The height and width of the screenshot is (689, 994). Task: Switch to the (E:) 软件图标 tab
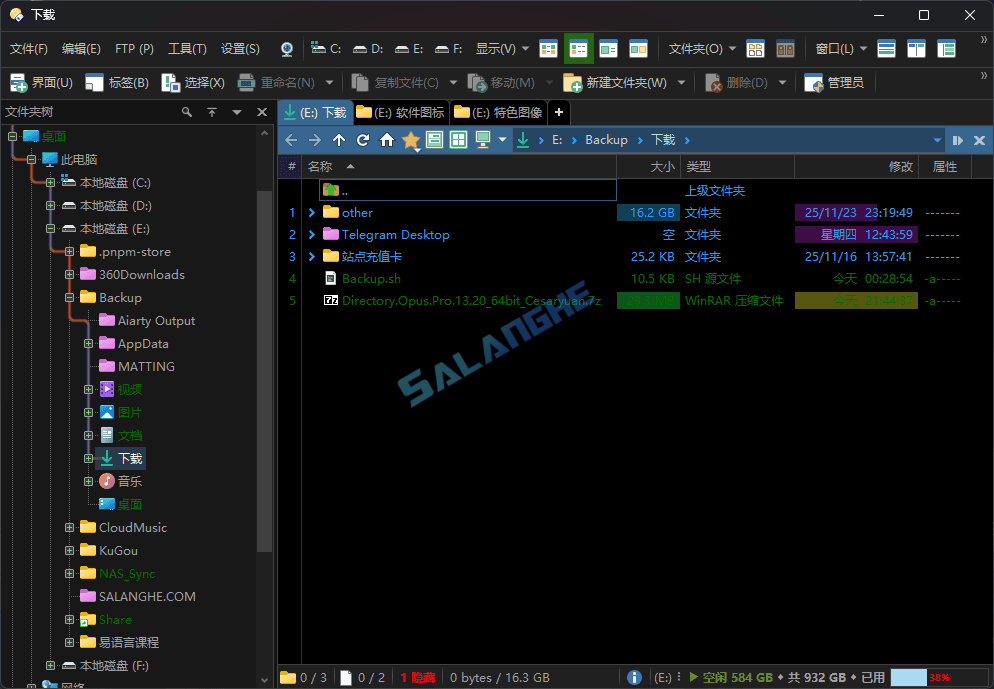point(401,112)
